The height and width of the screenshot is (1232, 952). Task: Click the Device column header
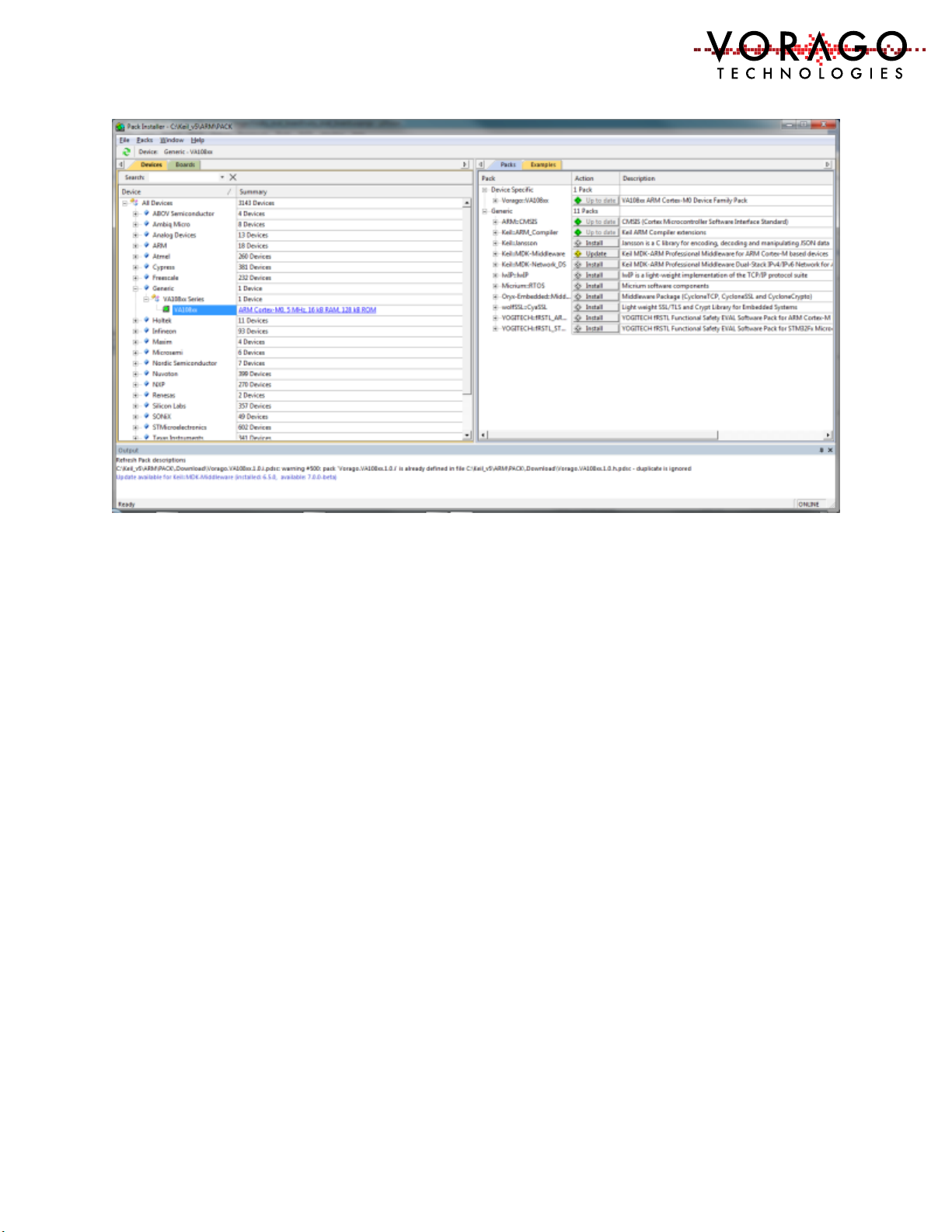point(177,191)
